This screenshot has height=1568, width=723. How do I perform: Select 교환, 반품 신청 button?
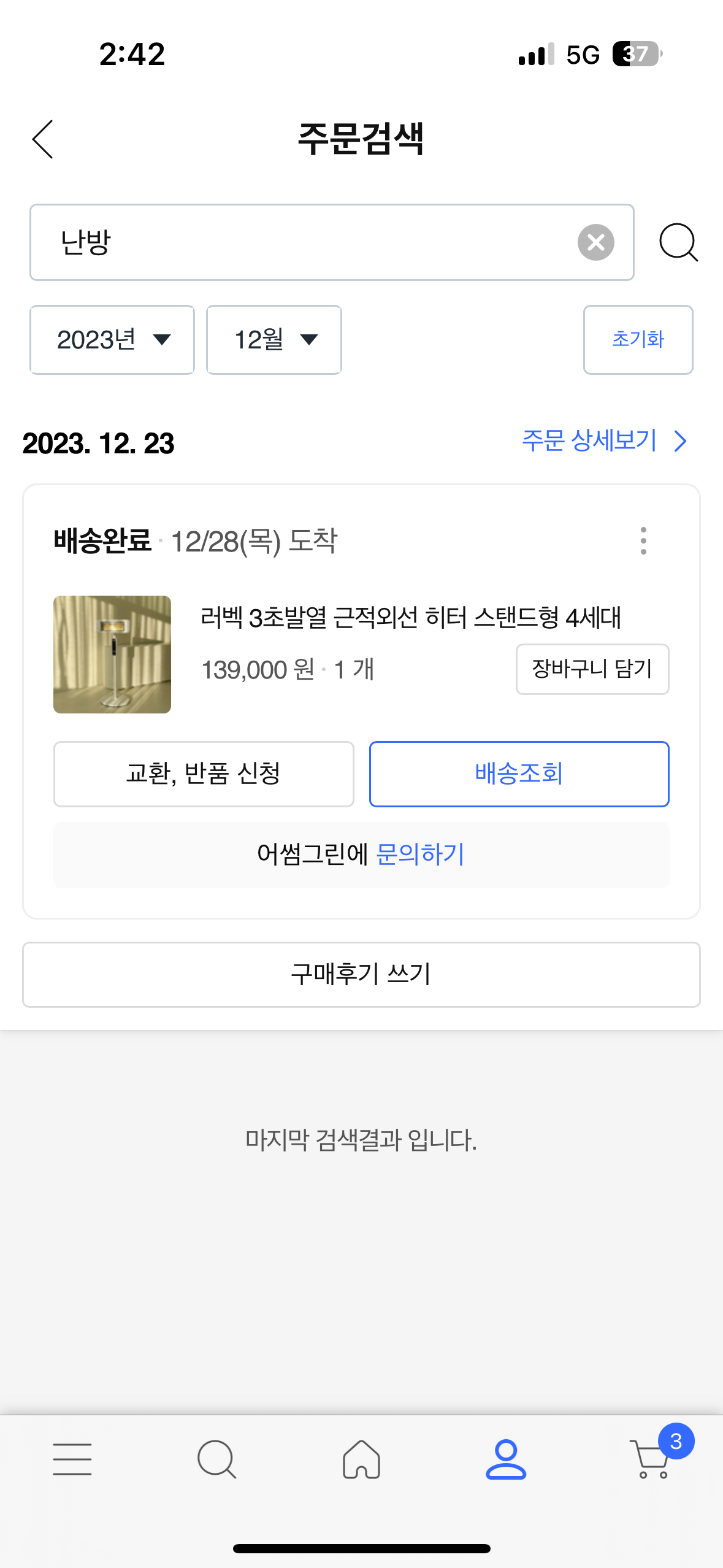pos(204,774)
